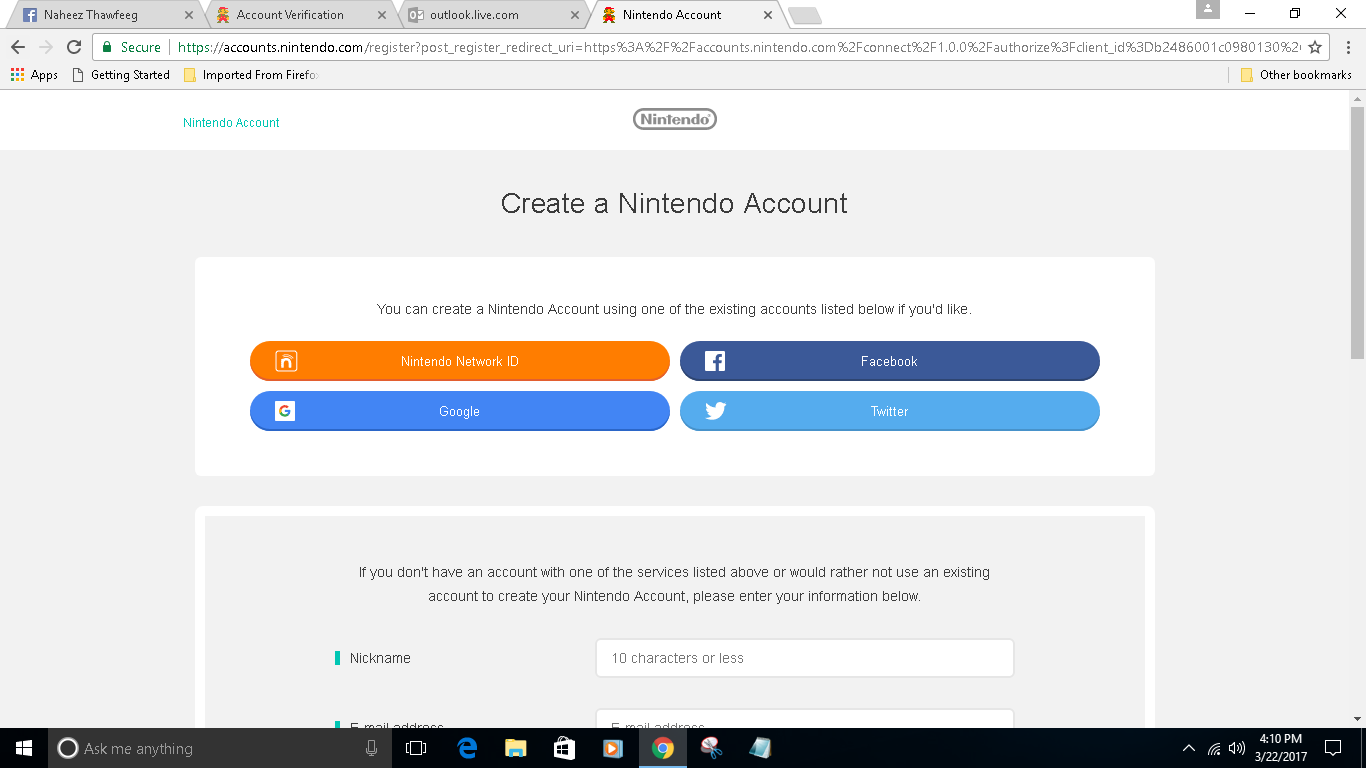
Task: Open Task View on the taskbar
Action: point(416,748)
